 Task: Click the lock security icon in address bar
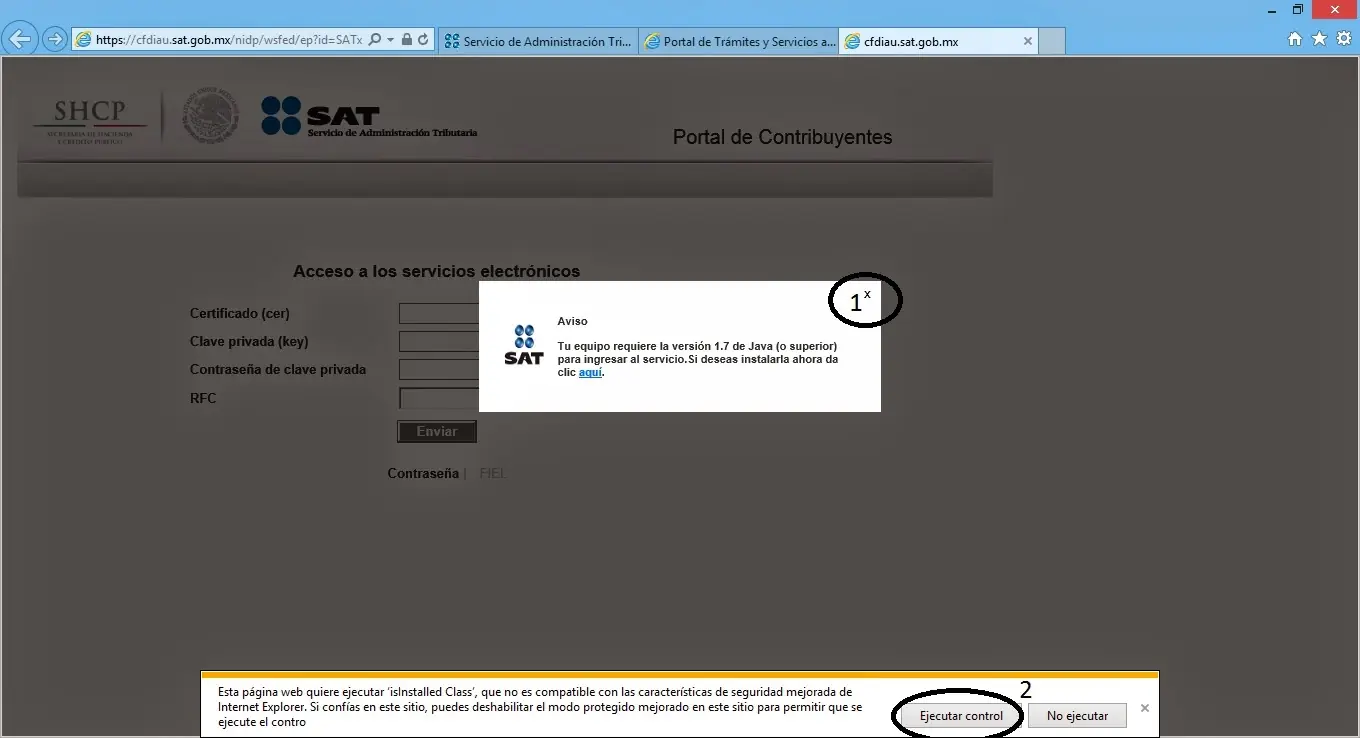[x=406, y=41]
